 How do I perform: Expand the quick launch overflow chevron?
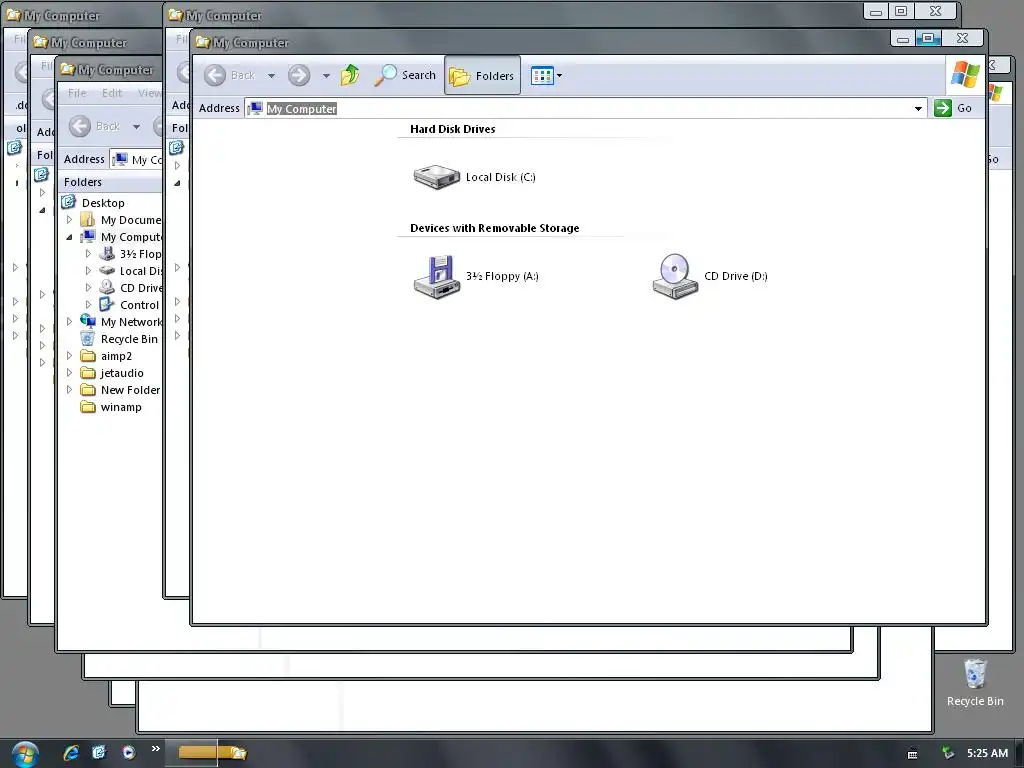tap(155, 748)
